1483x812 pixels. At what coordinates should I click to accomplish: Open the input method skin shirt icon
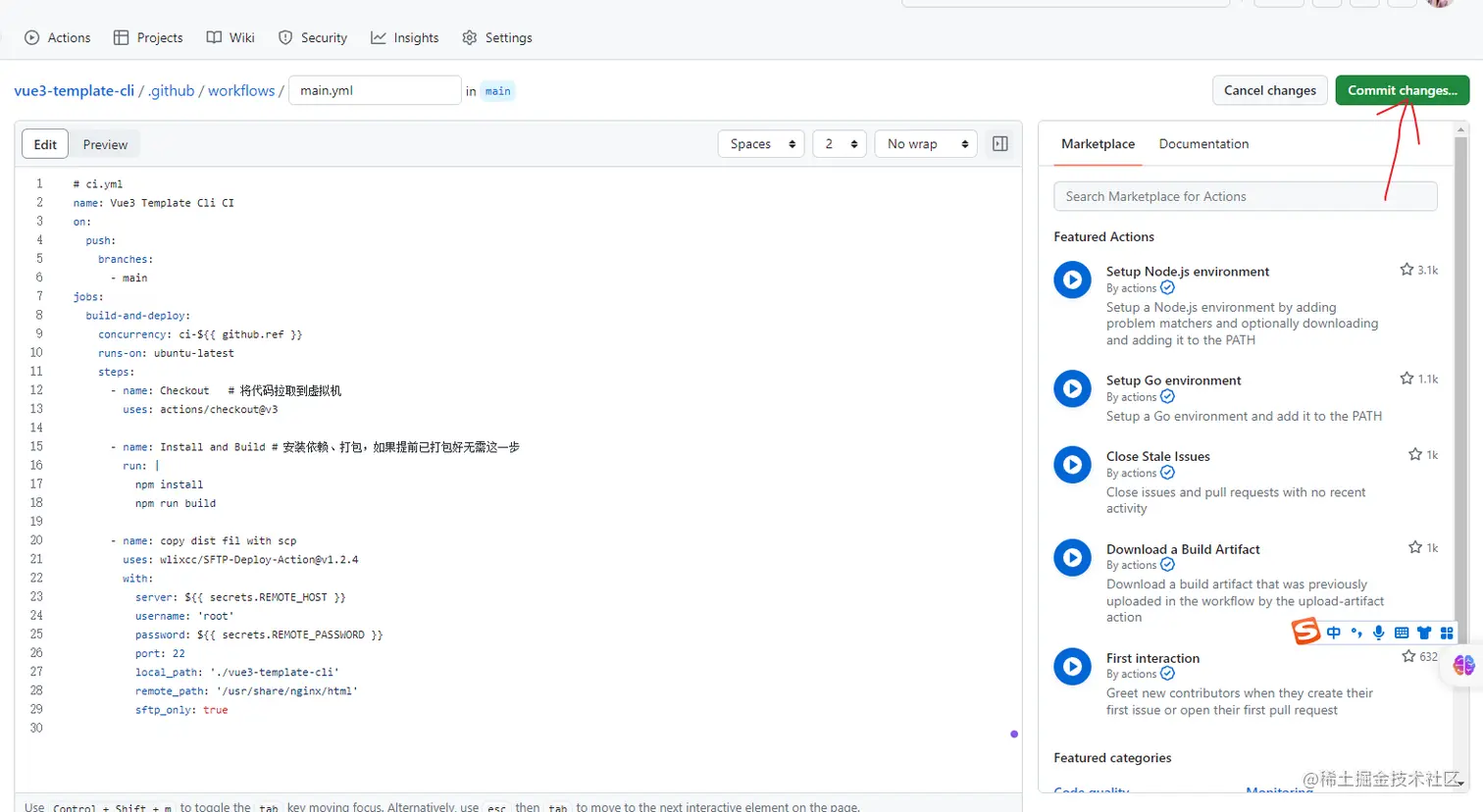click(1424, 633)
